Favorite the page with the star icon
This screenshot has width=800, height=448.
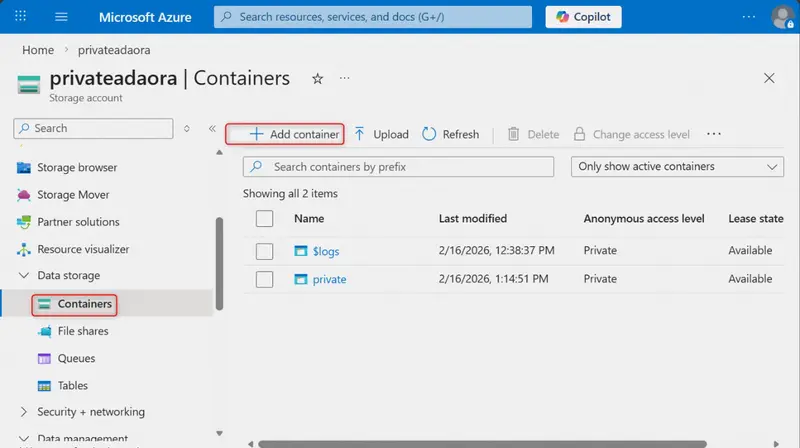[x=317, y=79]
